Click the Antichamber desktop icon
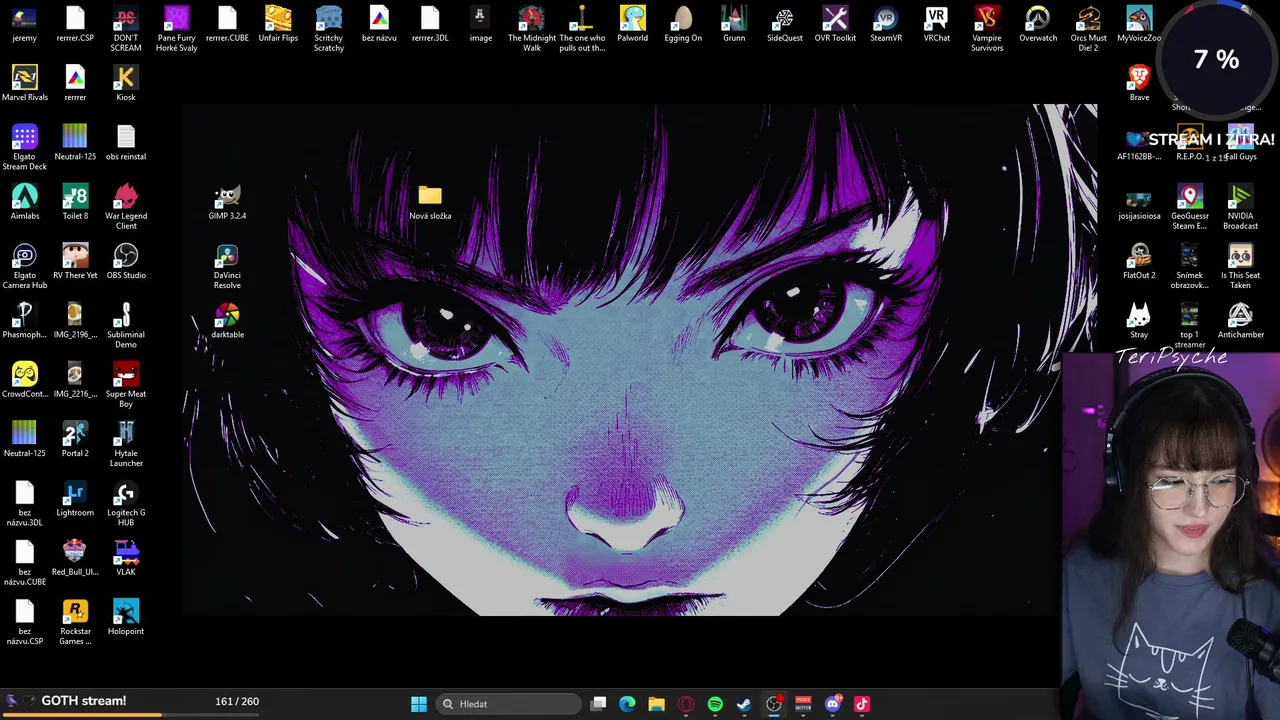This screenshot has height=720, width=1280. pyautogui.click(x=1240, y=320)
